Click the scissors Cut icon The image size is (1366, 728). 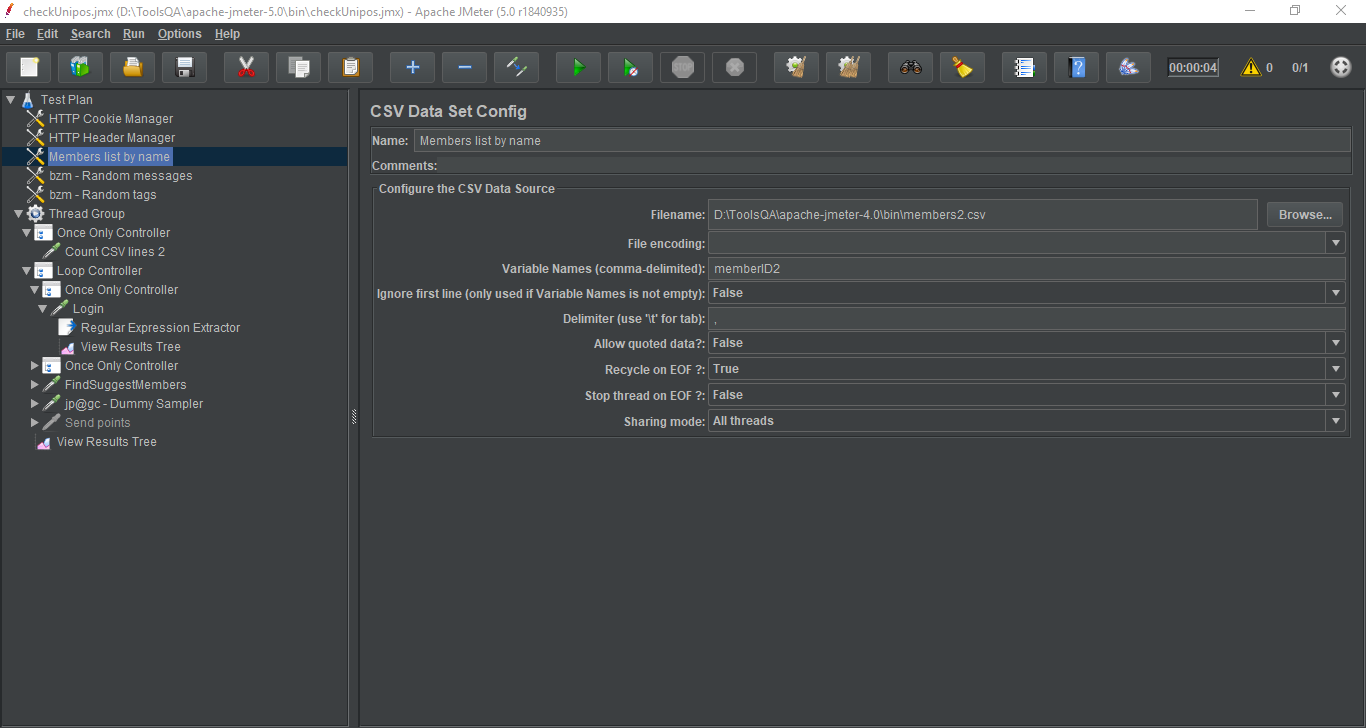pos(246,67)
